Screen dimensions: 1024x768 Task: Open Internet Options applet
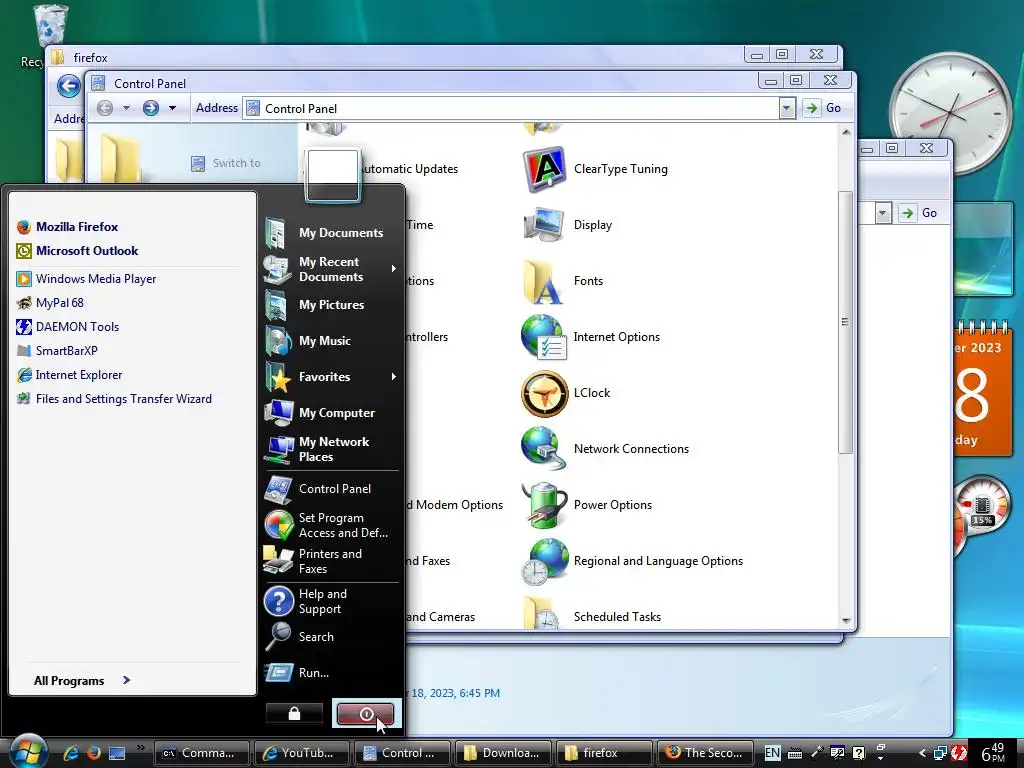[592, 337]
